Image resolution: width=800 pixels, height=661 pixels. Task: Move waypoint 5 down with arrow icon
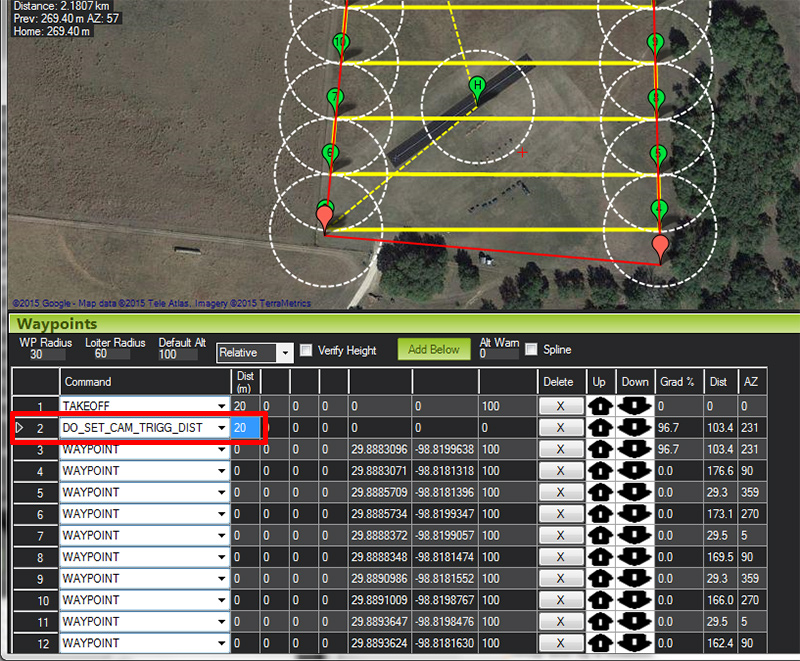point(634,492)
